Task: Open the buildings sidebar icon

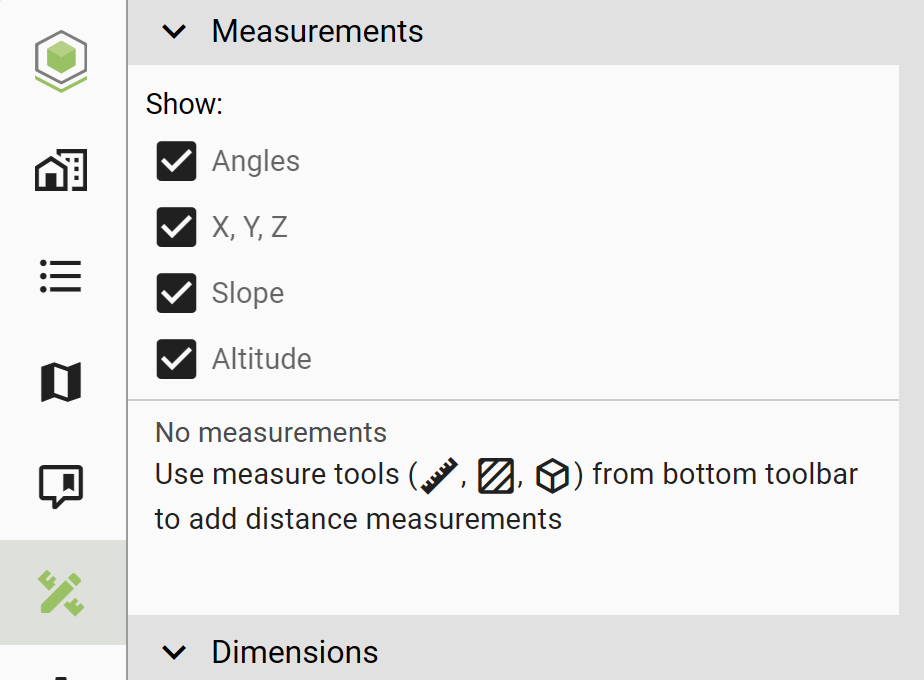Action: point(61,170)
